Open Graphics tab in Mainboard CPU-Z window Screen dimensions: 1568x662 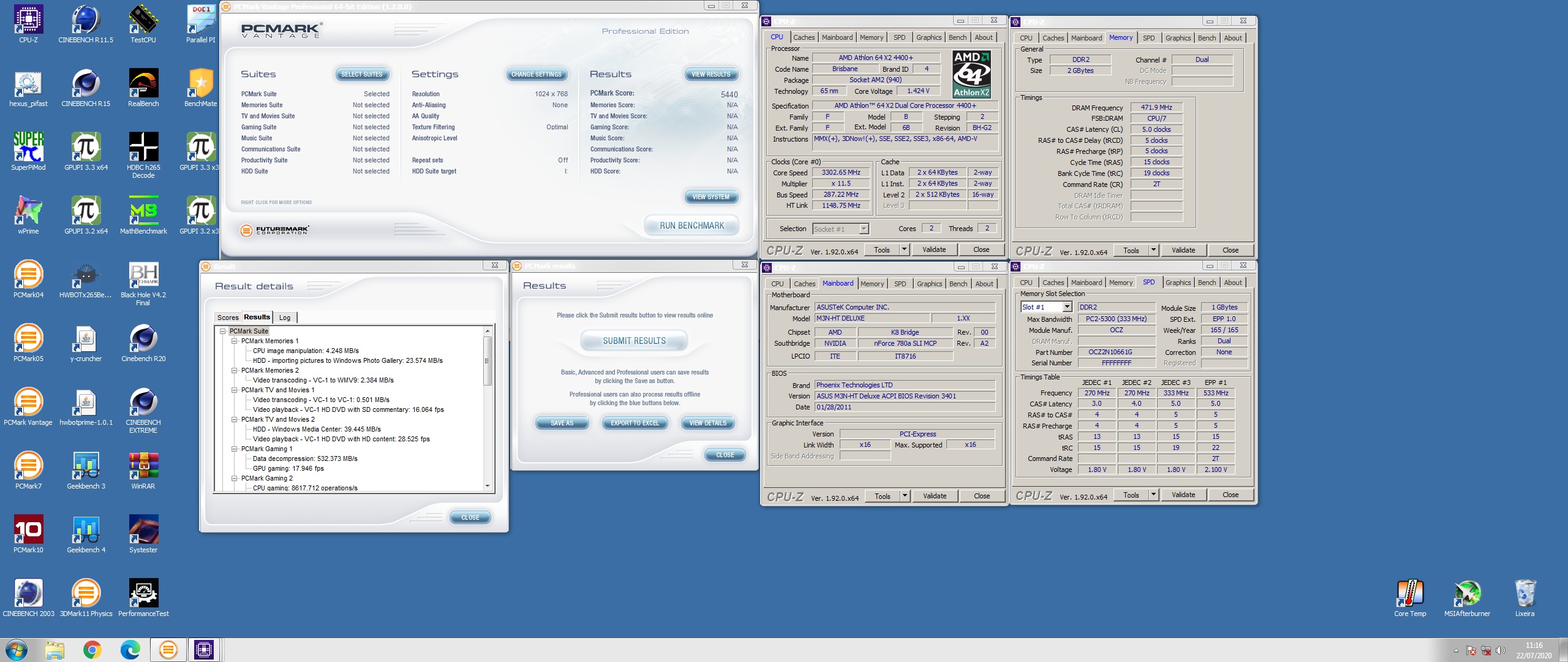pos(929,284)
